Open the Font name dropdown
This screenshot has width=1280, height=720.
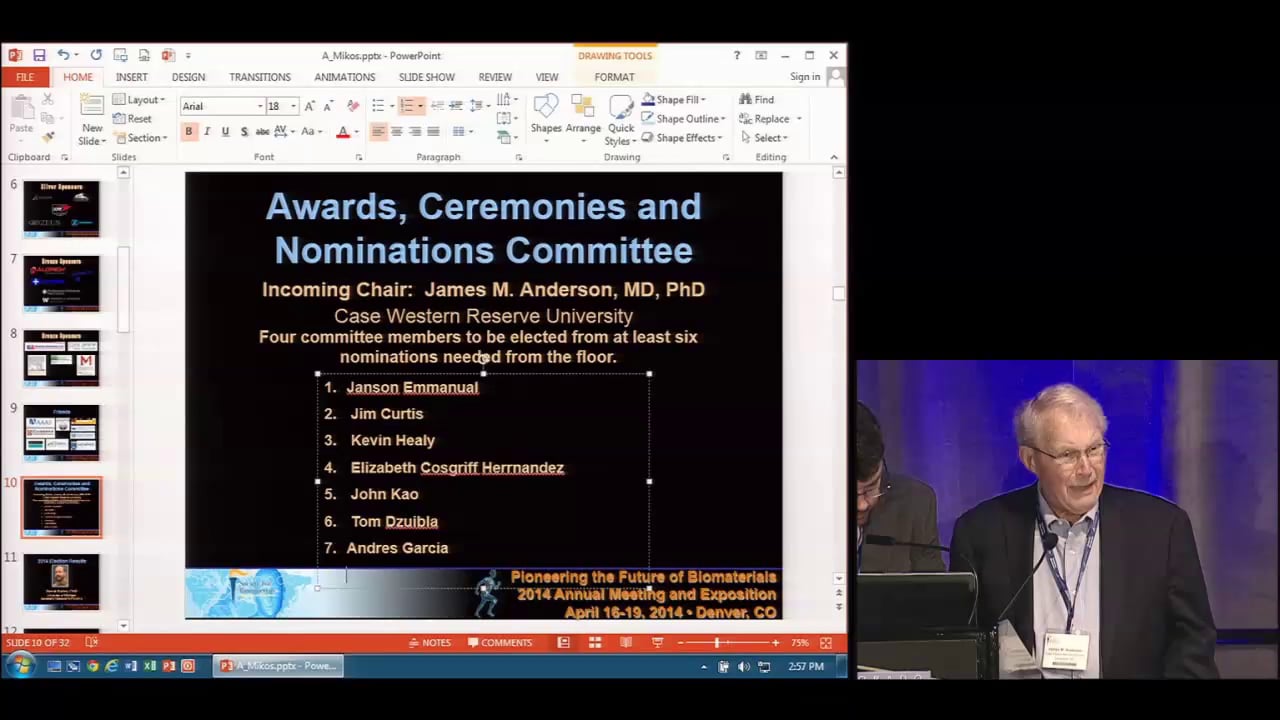point(260,106)
